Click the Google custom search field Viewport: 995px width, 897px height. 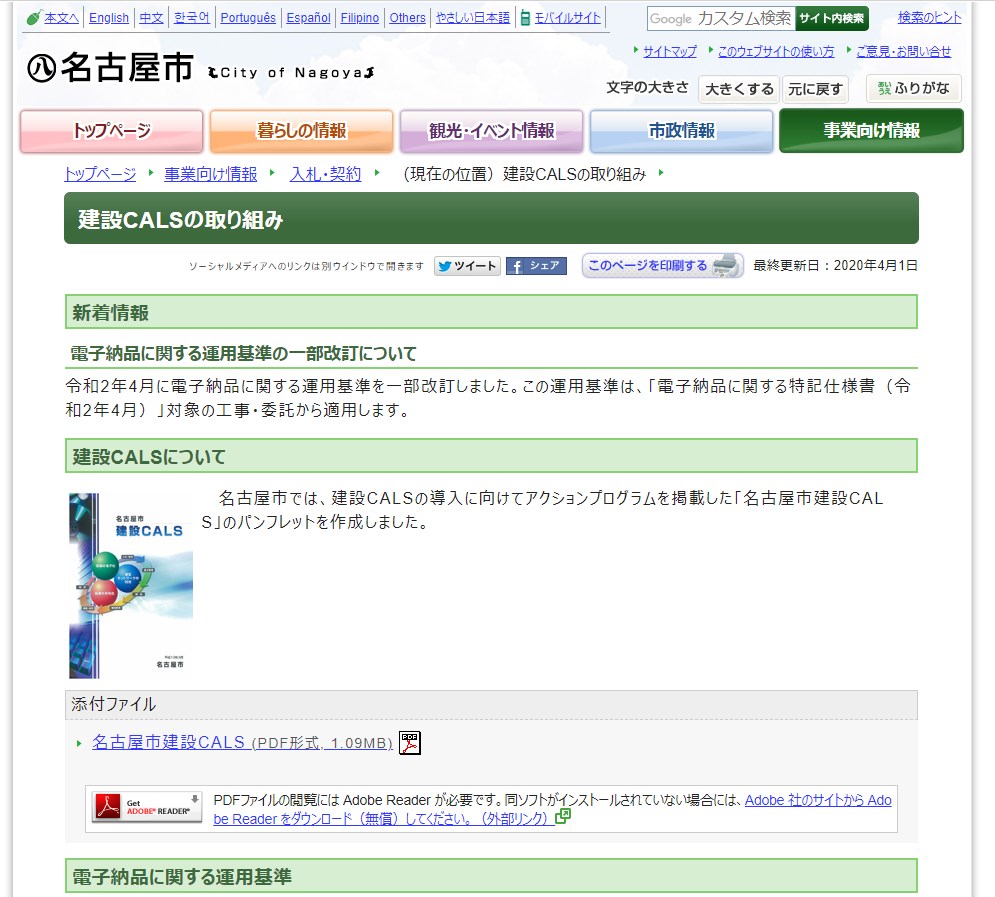pyautogui.click(x=721, y=19)
